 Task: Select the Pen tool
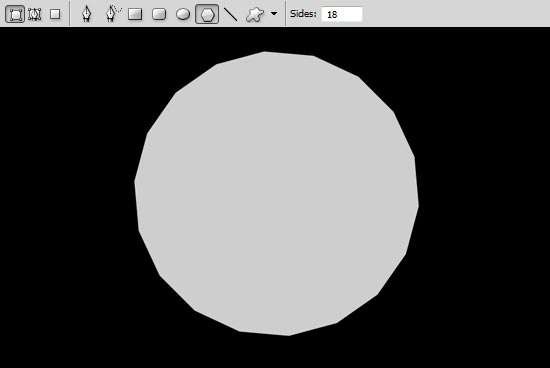tap(87, 14)
